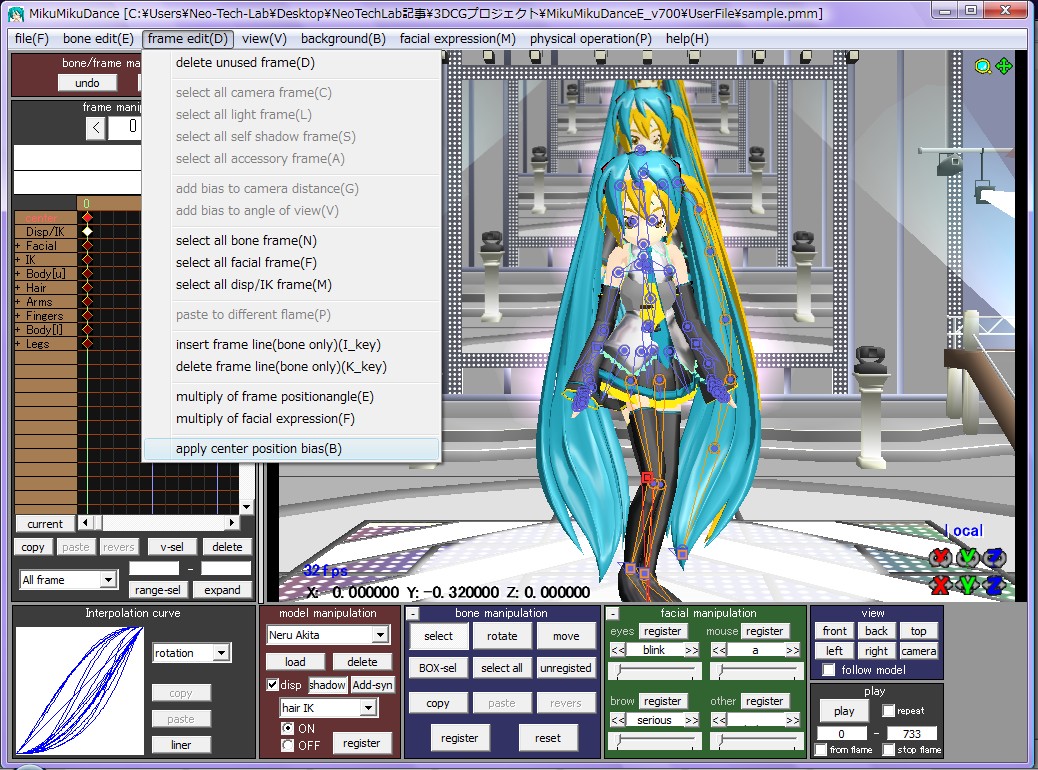Click the green Y move axis icon
Viewport: 1038px width, 770px height.
click(x=967, y=585)
